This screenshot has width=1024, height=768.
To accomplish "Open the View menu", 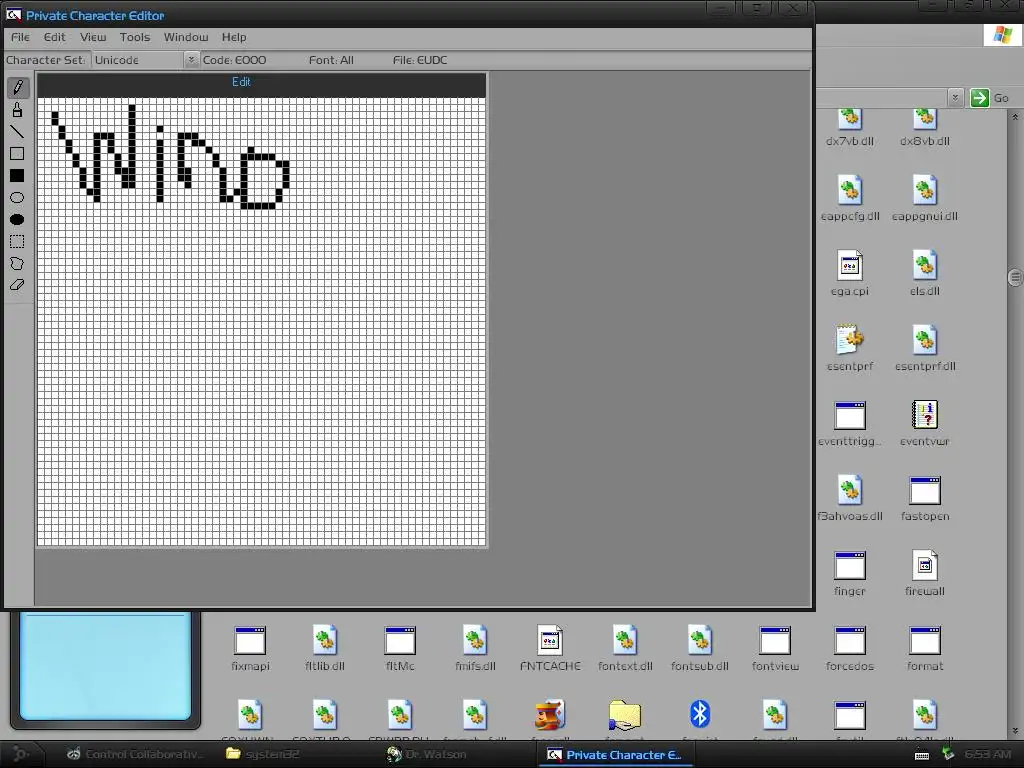I will click(x=93, y=37).
